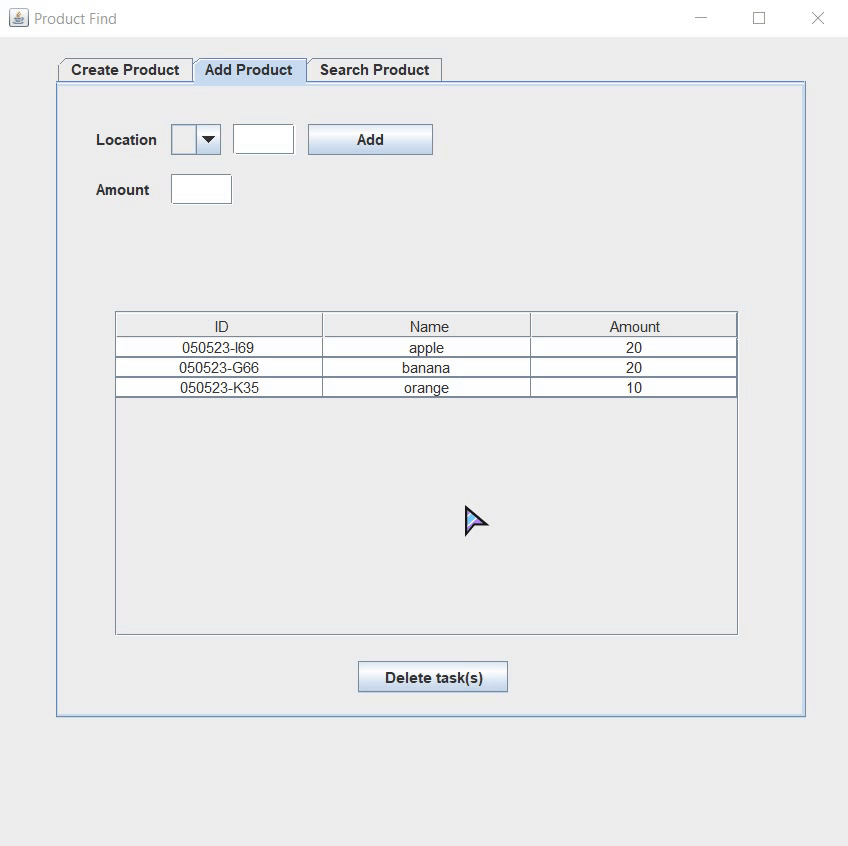Select the row with ID 050523-I69

tap(426, 347)
